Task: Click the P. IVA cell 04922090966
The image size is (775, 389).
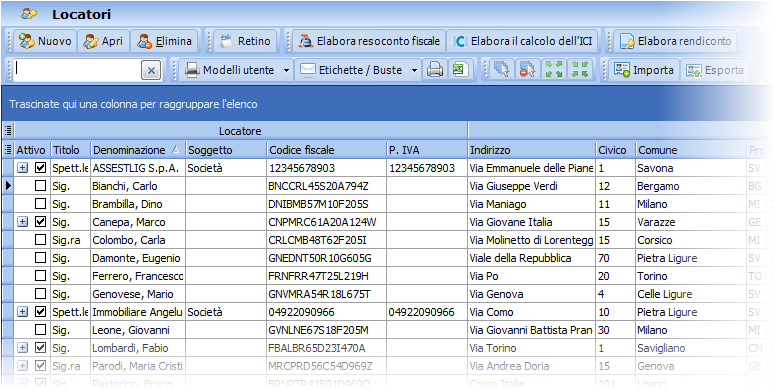Action: pyautogui.click(x=427, y=312)
